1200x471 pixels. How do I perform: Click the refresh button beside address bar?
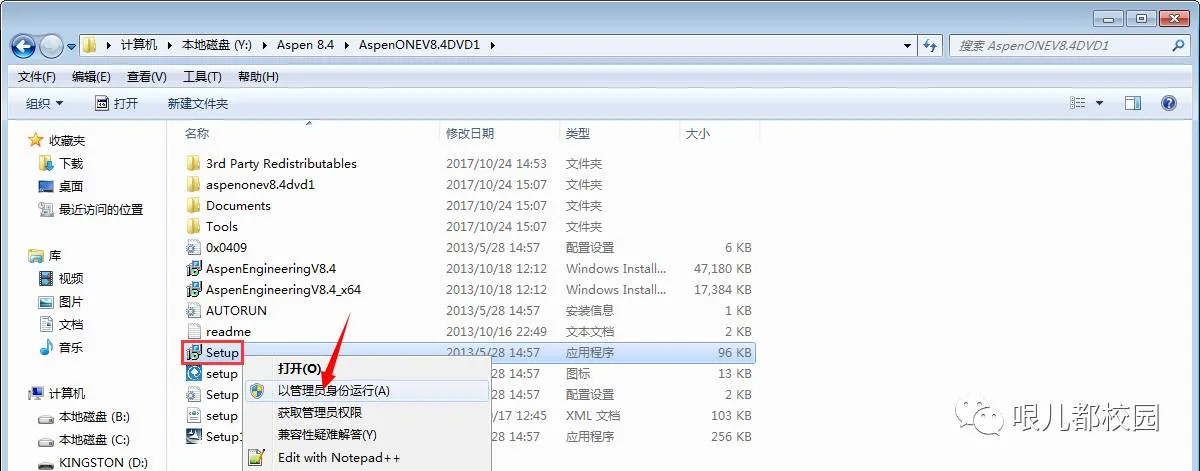pyautogui.click(x=931, y=45)
